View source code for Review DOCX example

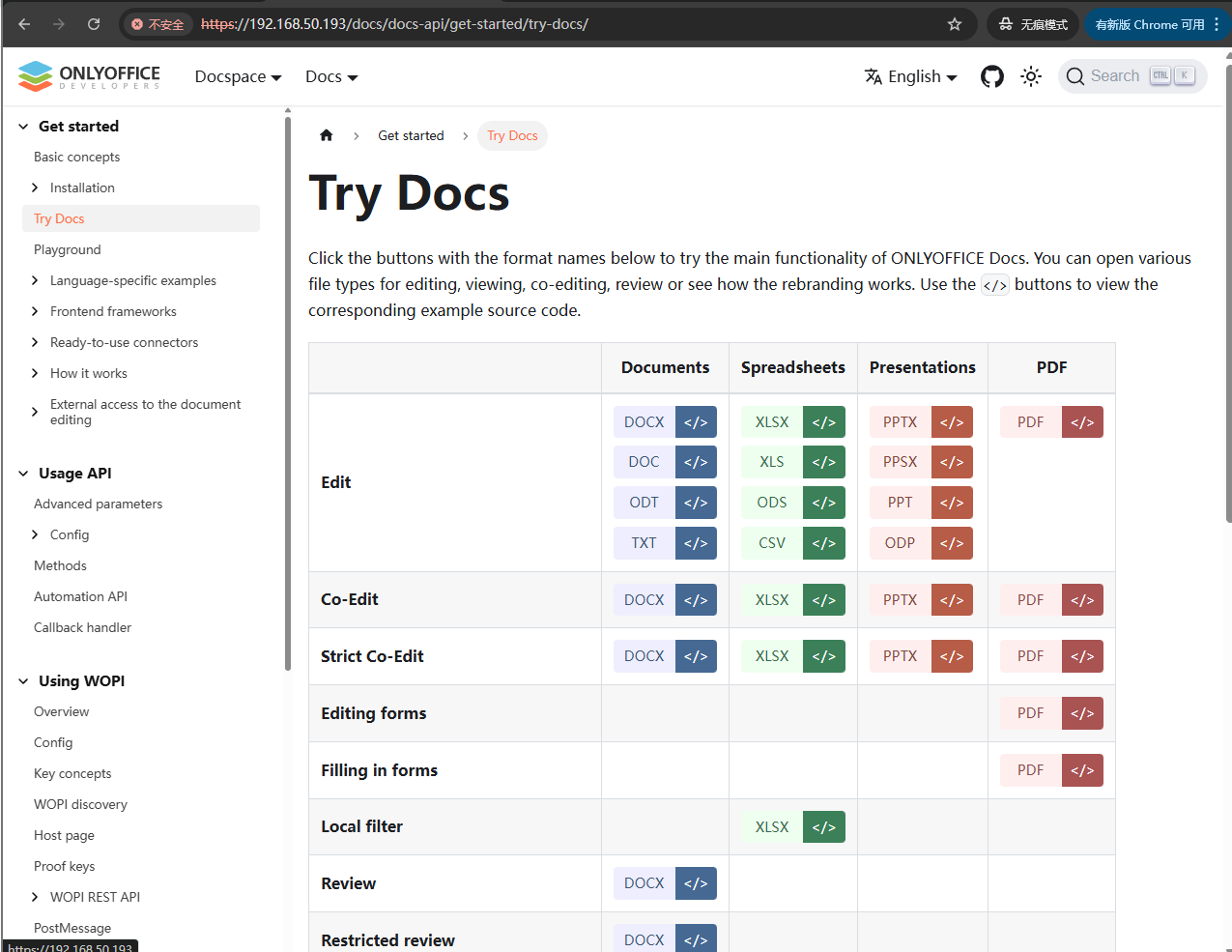[696, 883]
